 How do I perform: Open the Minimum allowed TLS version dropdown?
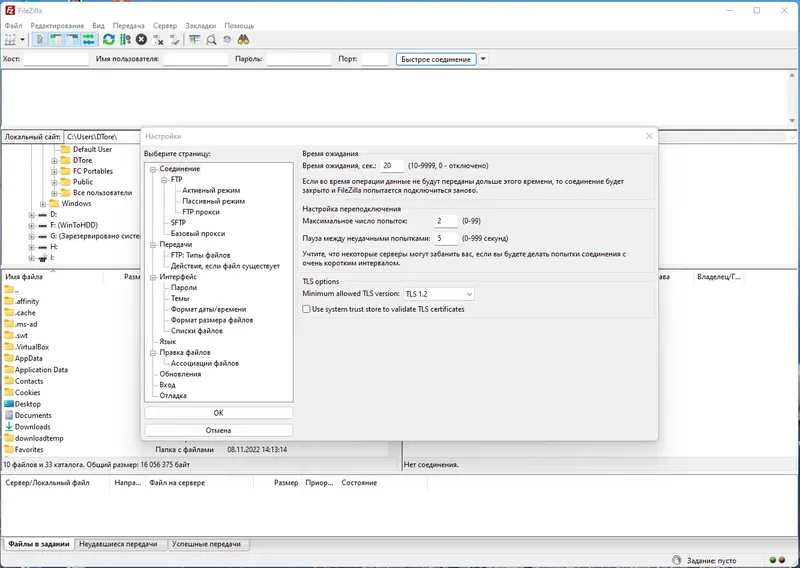point(438,294)
